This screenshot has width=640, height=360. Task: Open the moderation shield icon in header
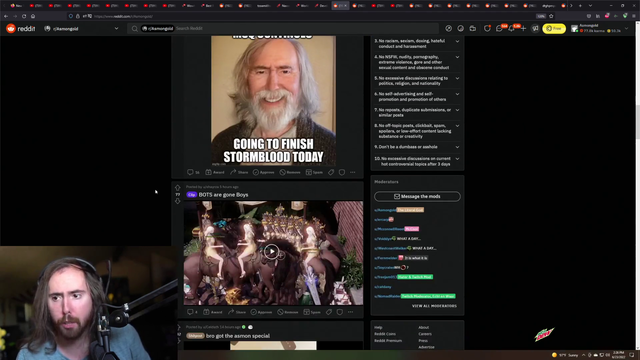coord(487,28)
